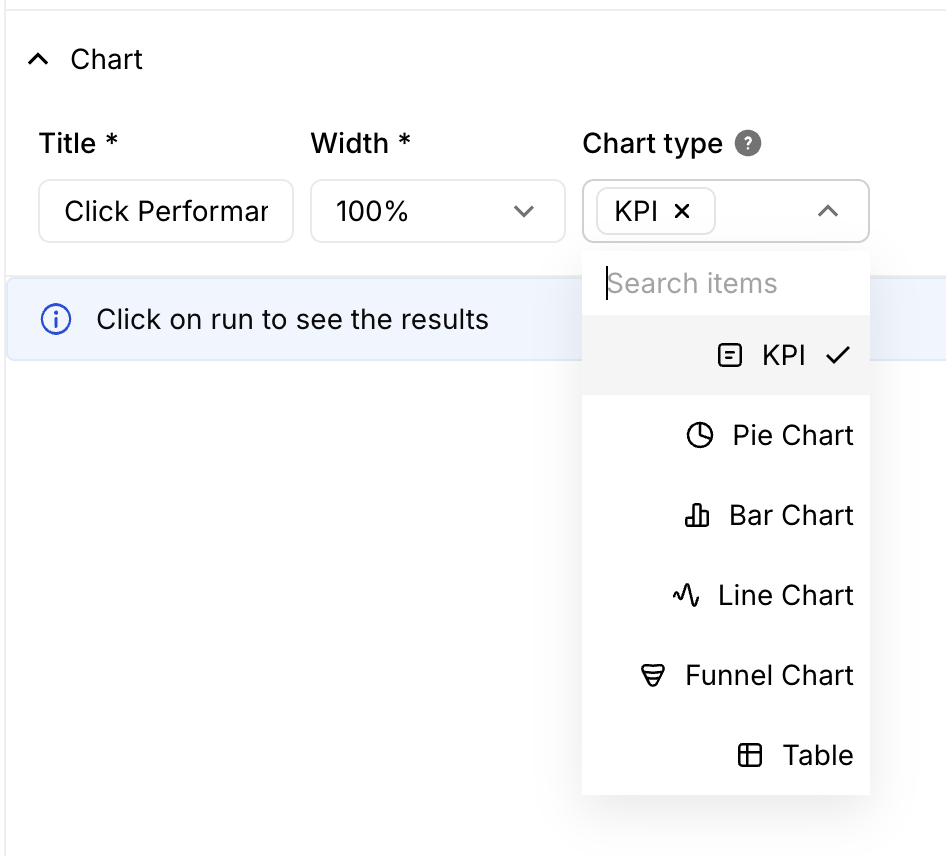The height and width of the screenshot is (856, 946).
Task: Click the checkmark next to KPI
Action: pyautogui.click(x=838, y=355)
